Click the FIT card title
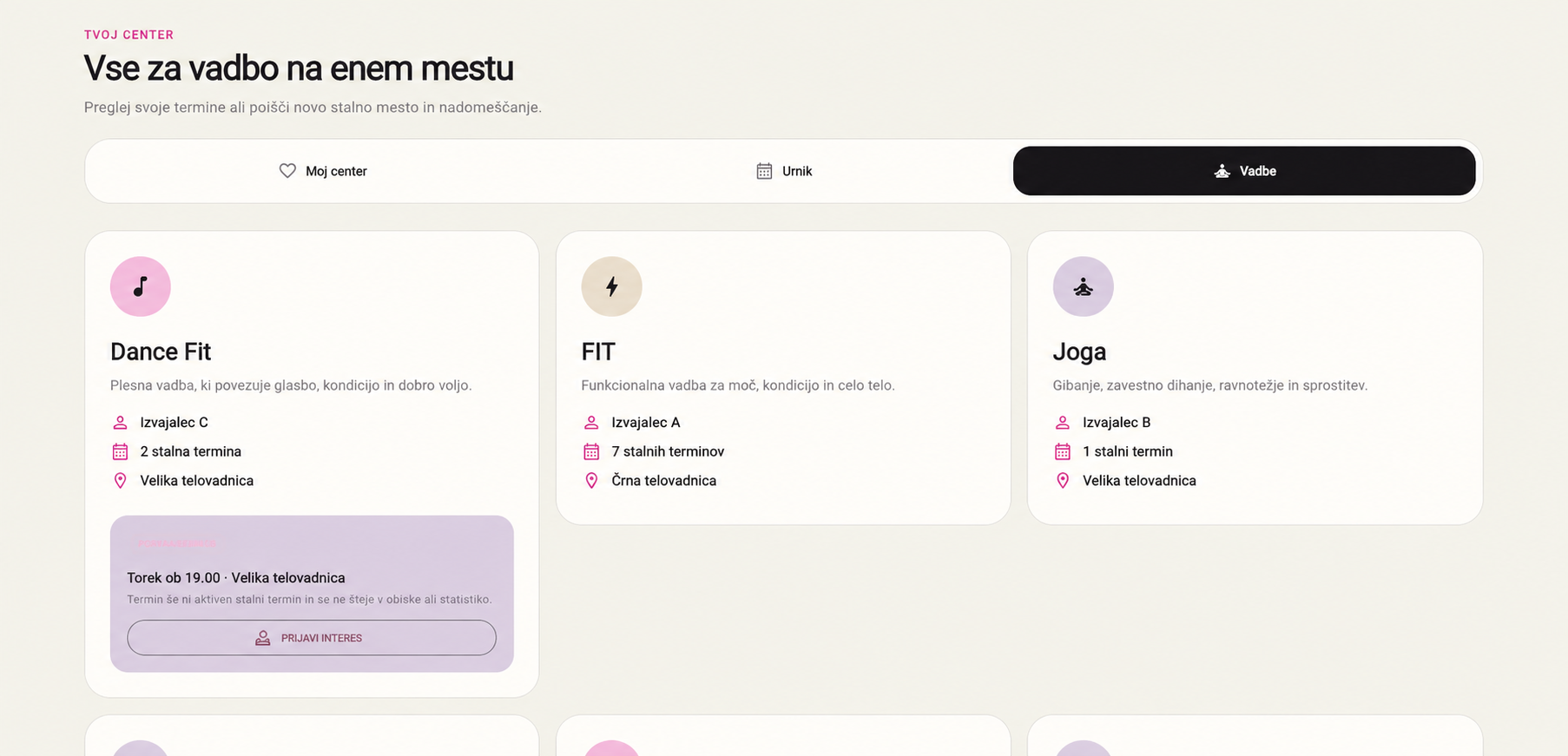1568x756 pixels. pos(598,352)
